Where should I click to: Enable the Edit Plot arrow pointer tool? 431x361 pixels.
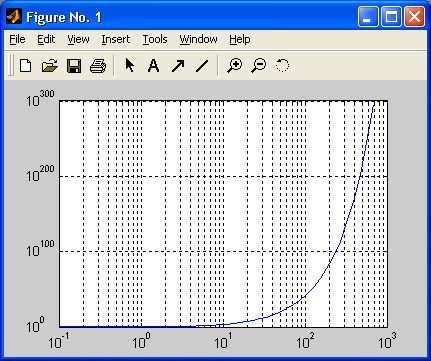129,65
